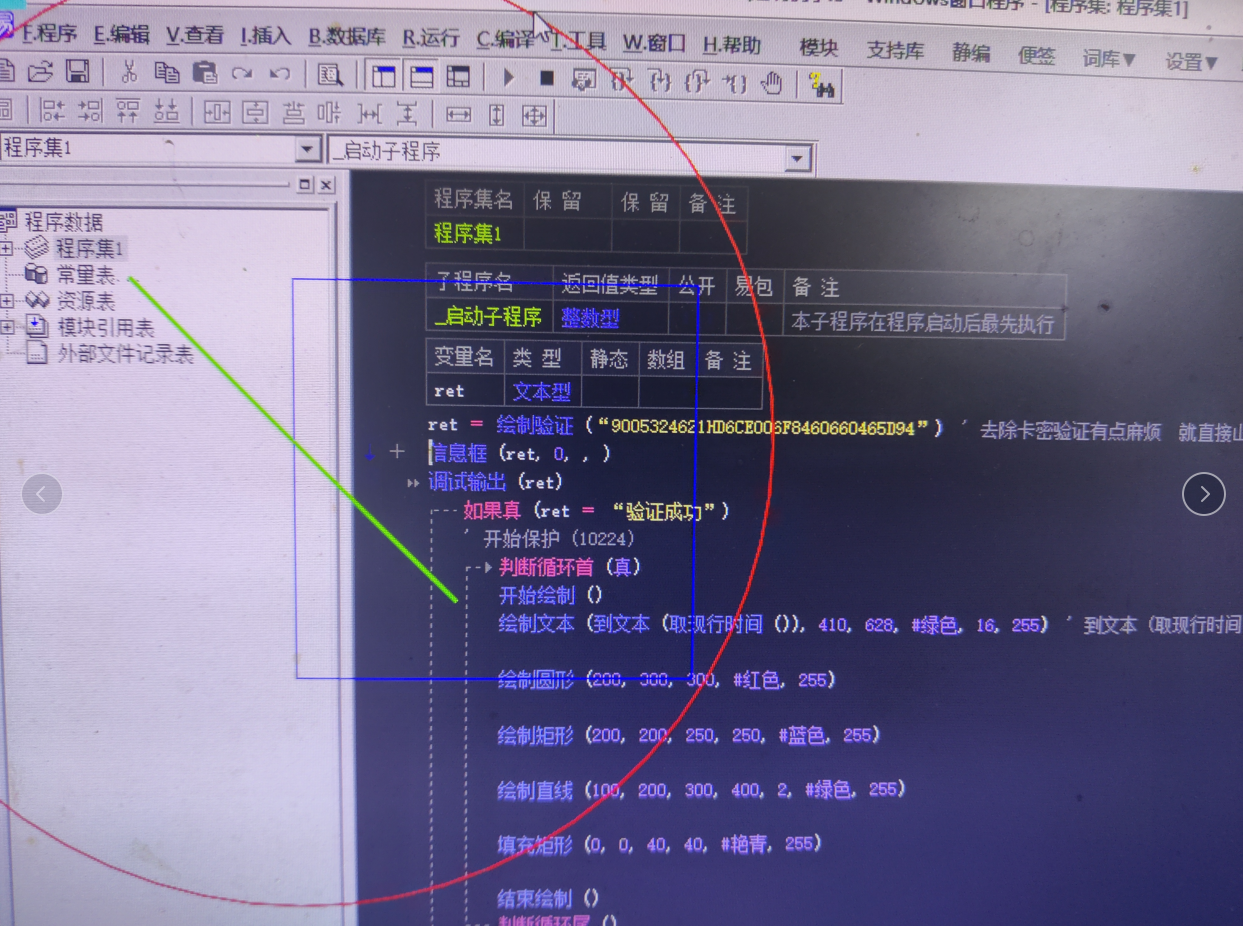Toggle the second panel layout toolbar button
Viewport: 1243px width, 926px height.
click(421, 76)
